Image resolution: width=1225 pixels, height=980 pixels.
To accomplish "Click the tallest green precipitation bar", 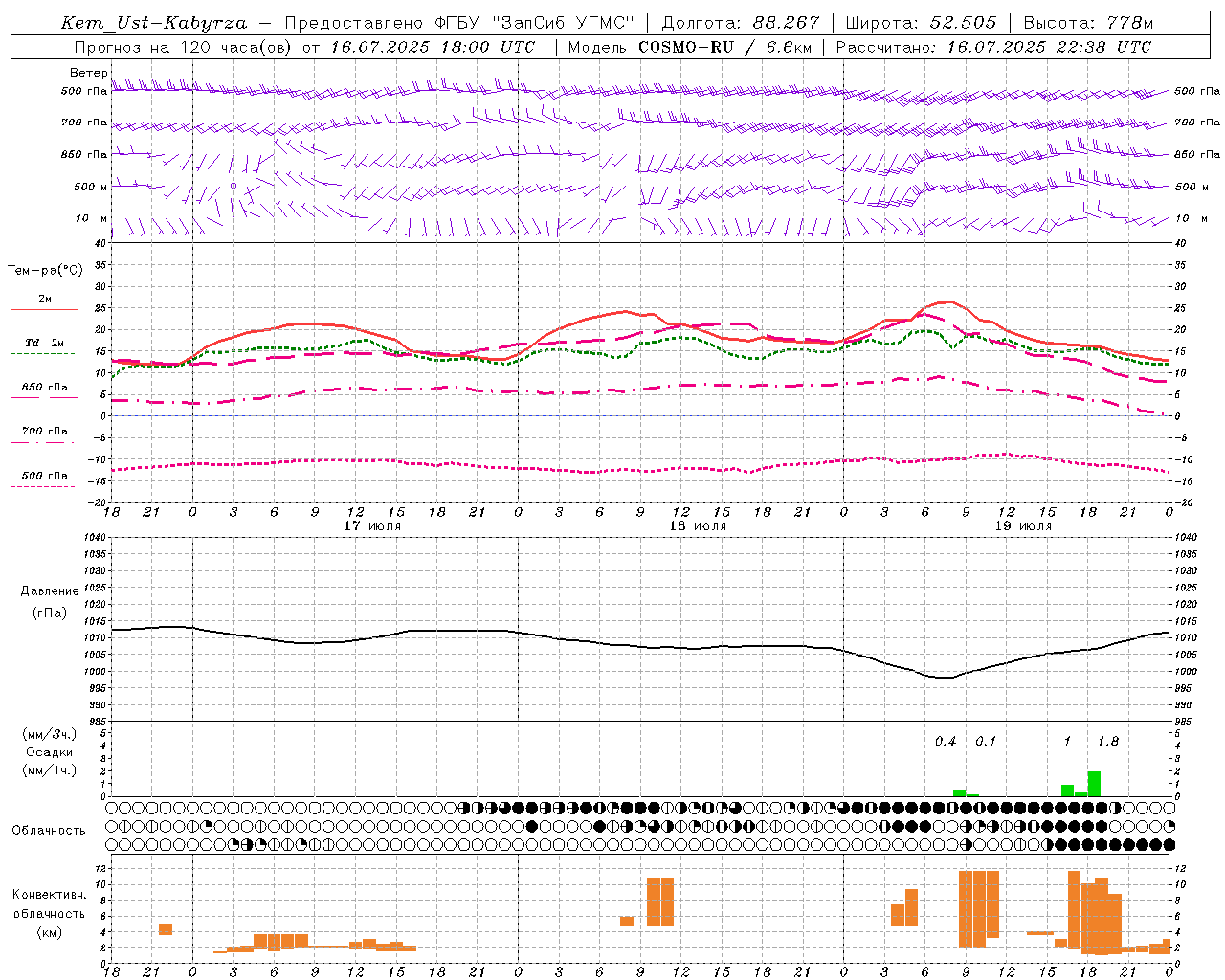I will point(1095,784).
